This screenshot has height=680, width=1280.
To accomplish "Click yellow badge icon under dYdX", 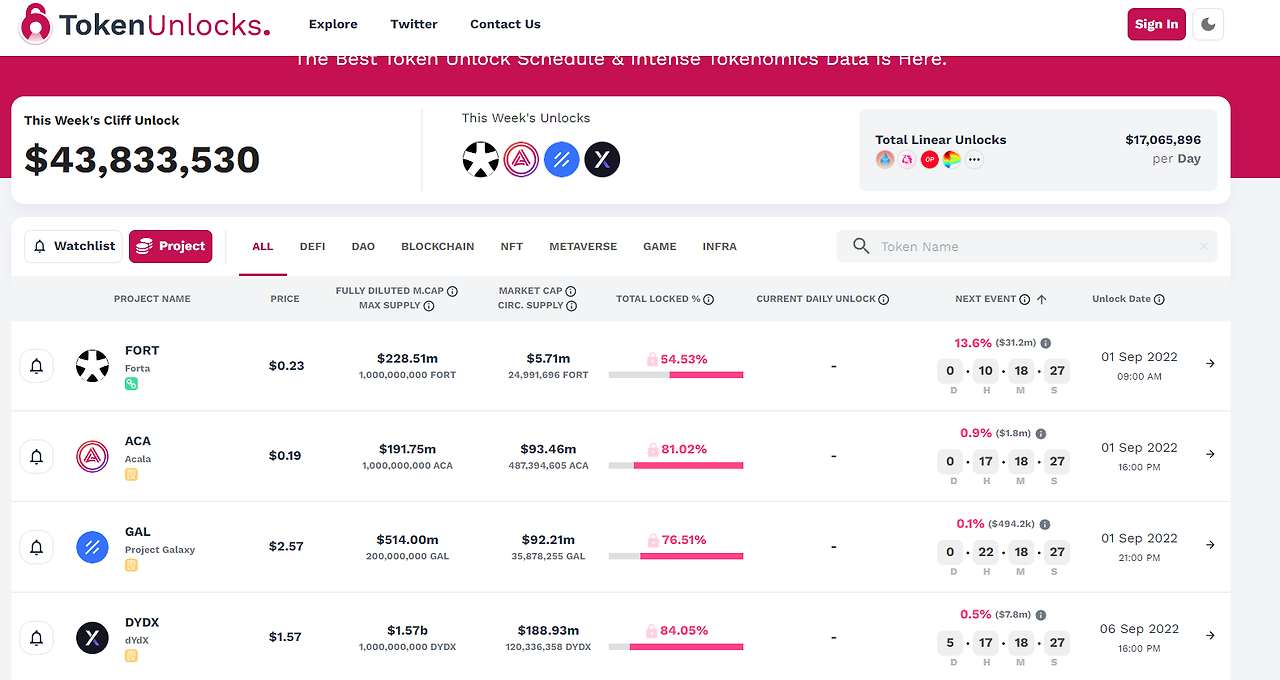I will tap(131, 656).
